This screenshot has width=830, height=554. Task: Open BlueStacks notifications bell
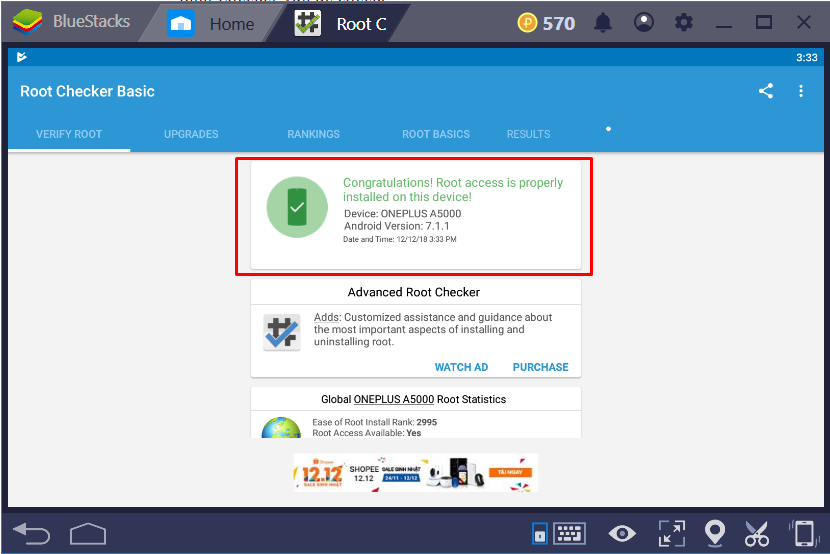[x=603, y=23]
